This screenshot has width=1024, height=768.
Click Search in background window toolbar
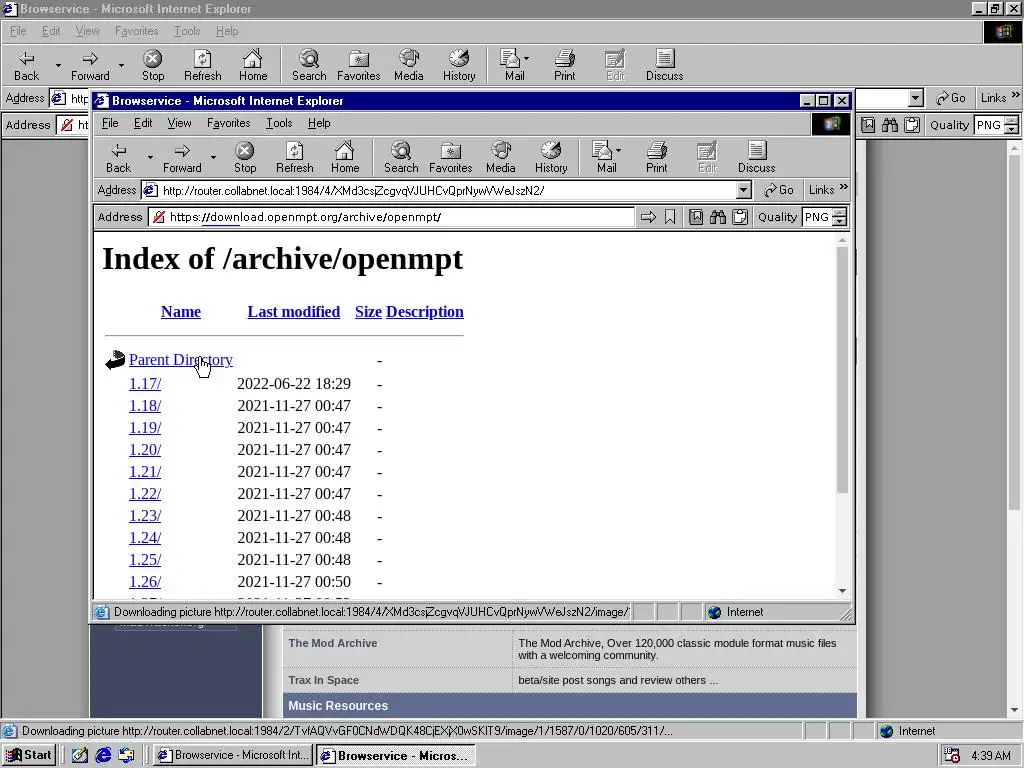pyautogui.click(x=309, y=65)
